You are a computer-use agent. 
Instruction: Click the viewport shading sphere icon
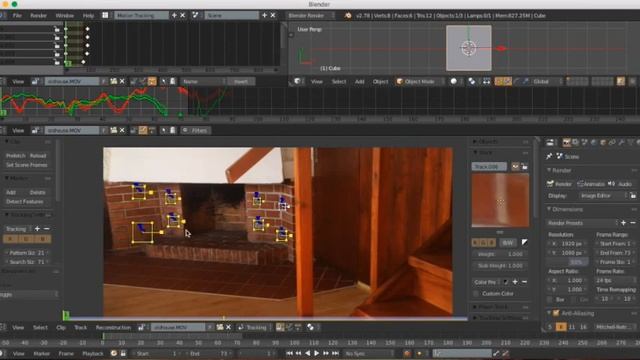coord(453,82)
